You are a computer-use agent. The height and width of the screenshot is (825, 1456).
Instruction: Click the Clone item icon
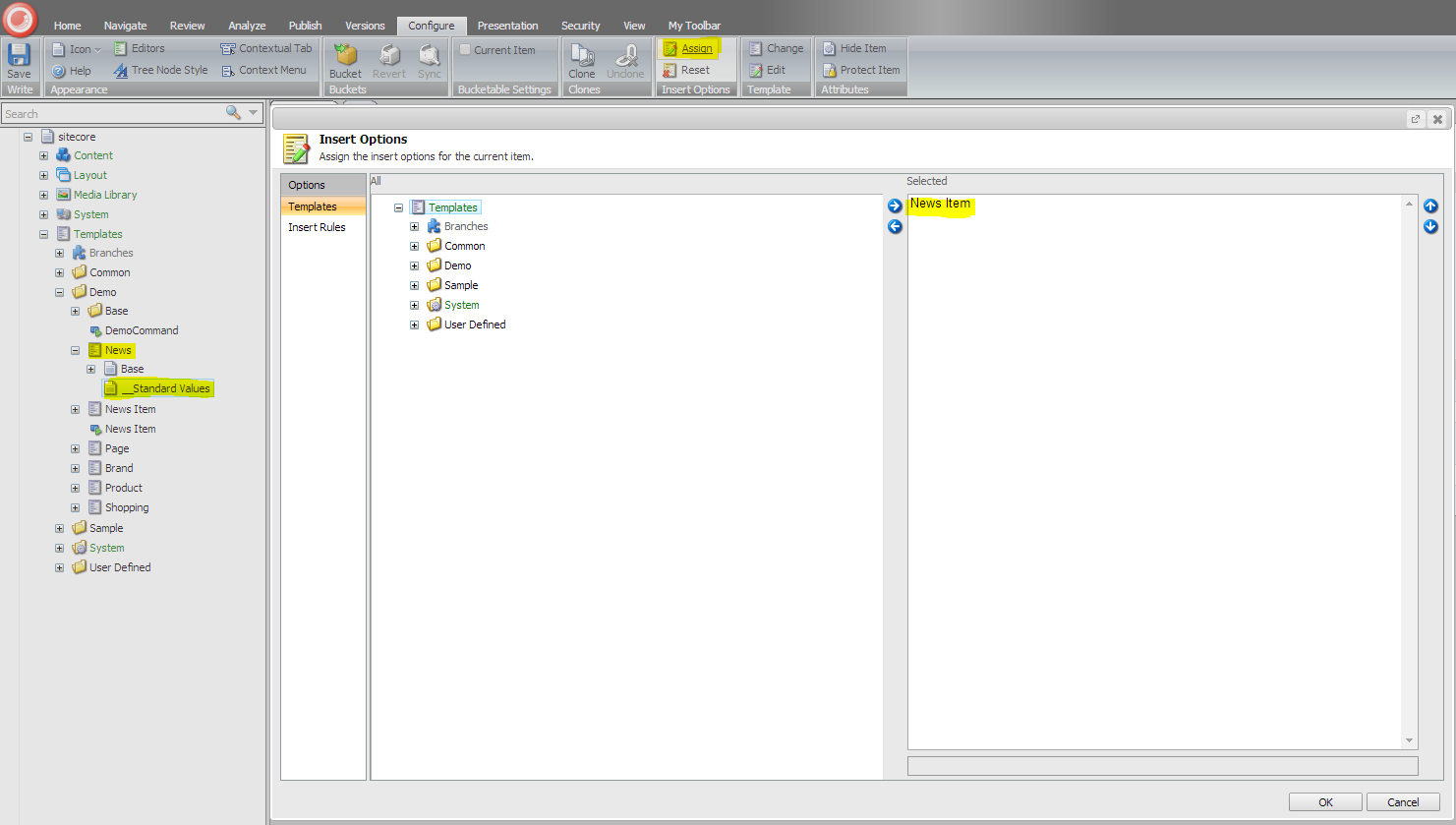[581, 57]
